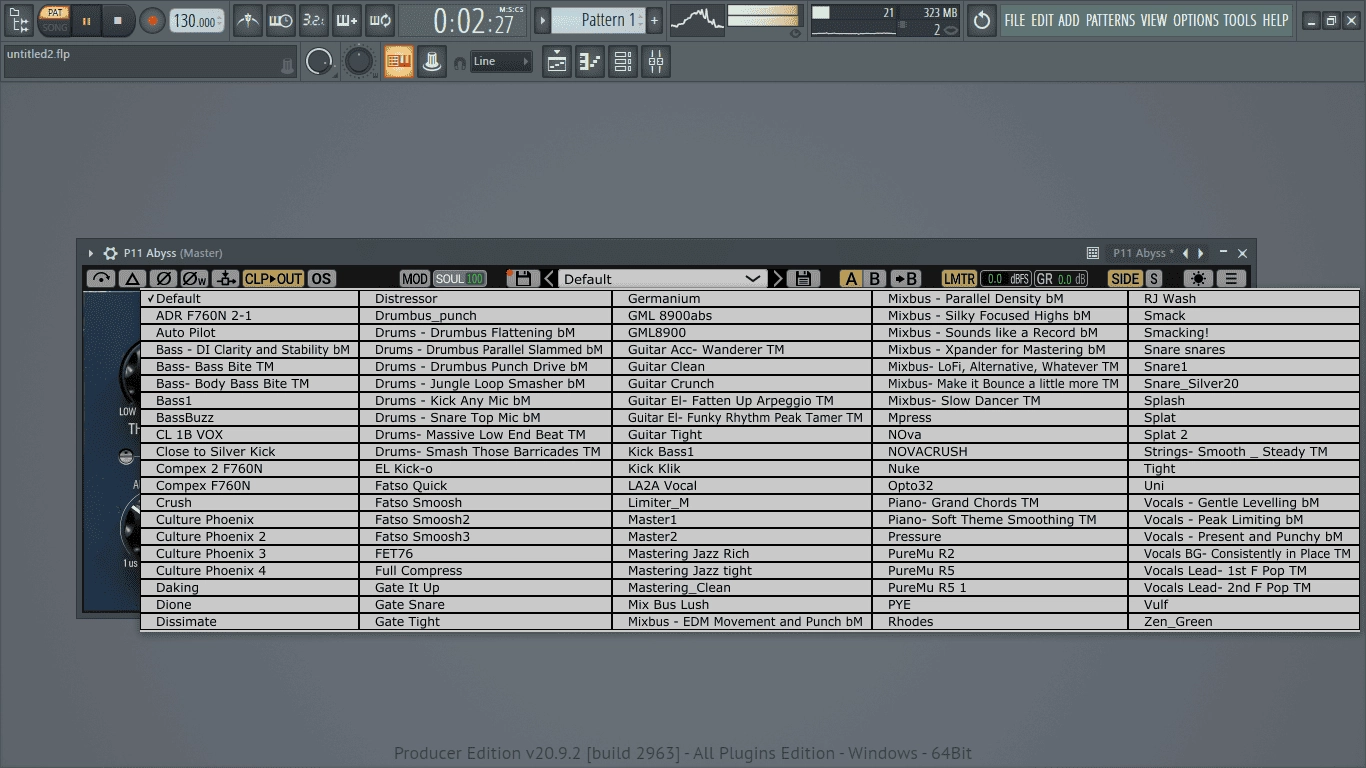Open the Pattern 1 selector

coord(600,20)
